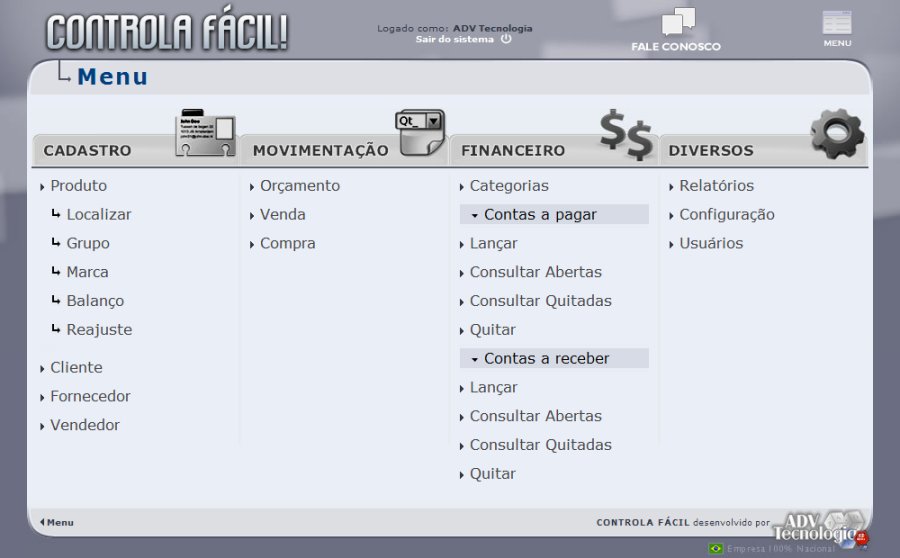
Task: Open Orçamento under Movimentação
Action: pyautogui.click(x=300, y=185)
